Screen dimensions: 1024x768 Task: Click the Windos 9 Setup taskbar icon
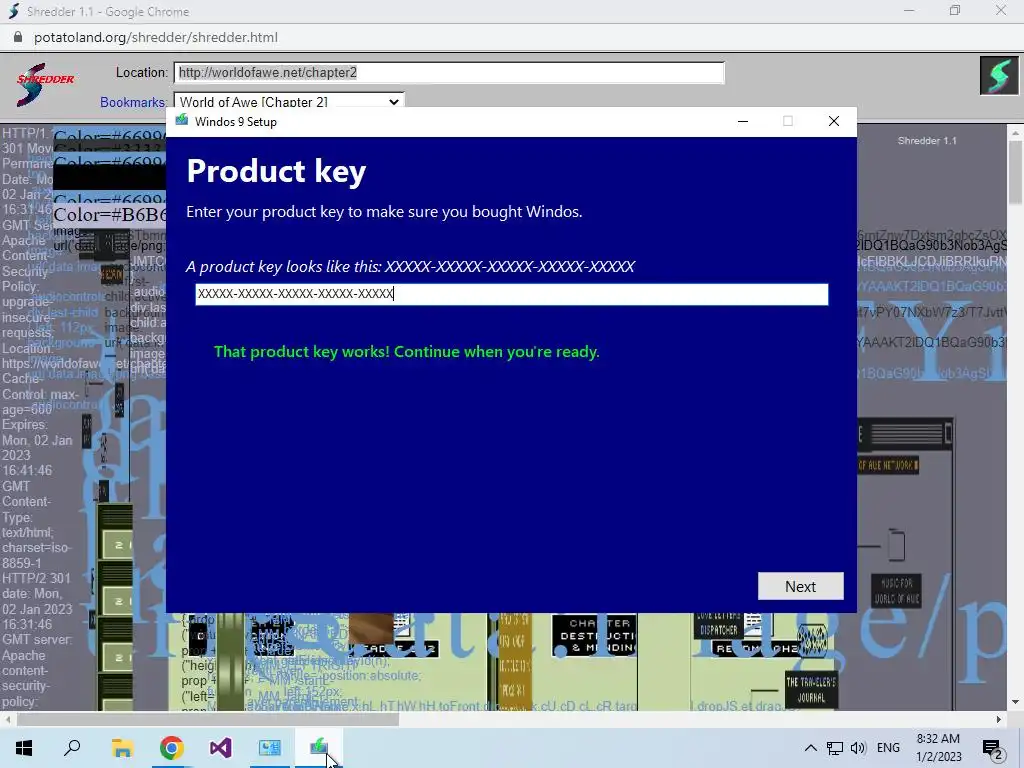(x=319, y=746)
